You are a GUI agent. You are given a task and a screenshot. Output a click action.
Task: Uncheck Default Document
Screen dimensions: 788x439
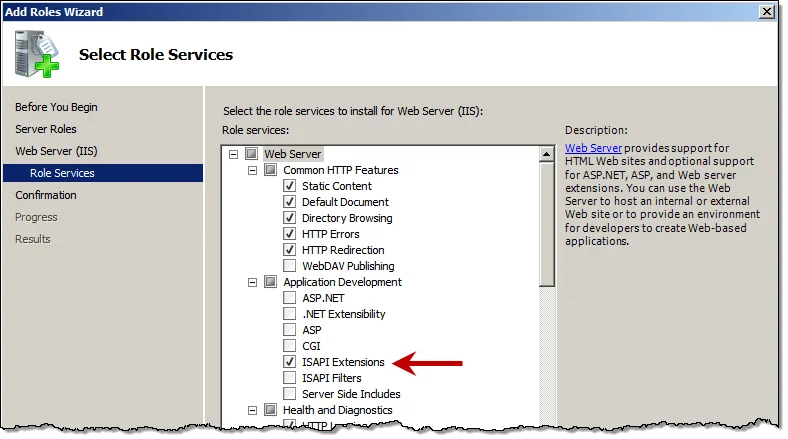tap(289, 202)
